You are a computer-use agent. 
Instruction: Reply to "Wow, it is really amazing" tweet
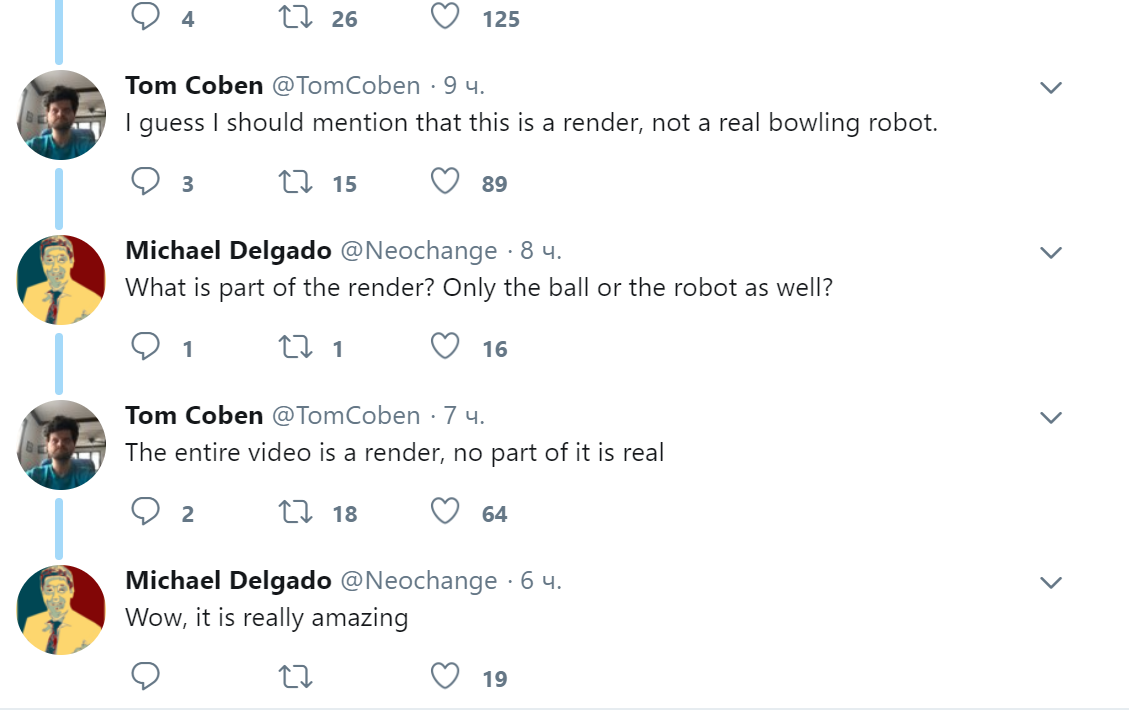click(146, 677)
